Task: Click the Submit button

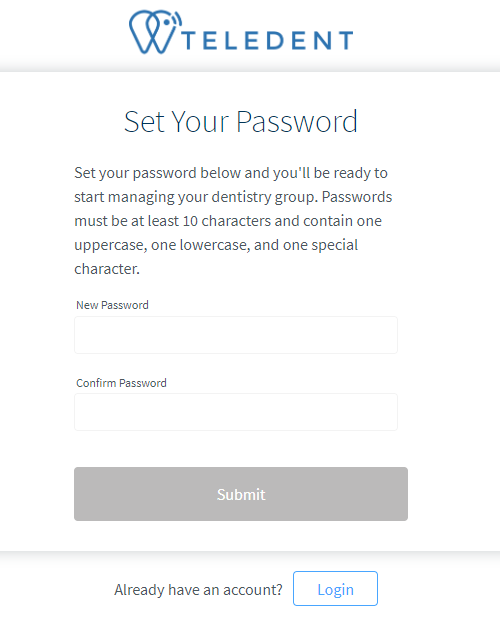Action: tap(241, 494)
